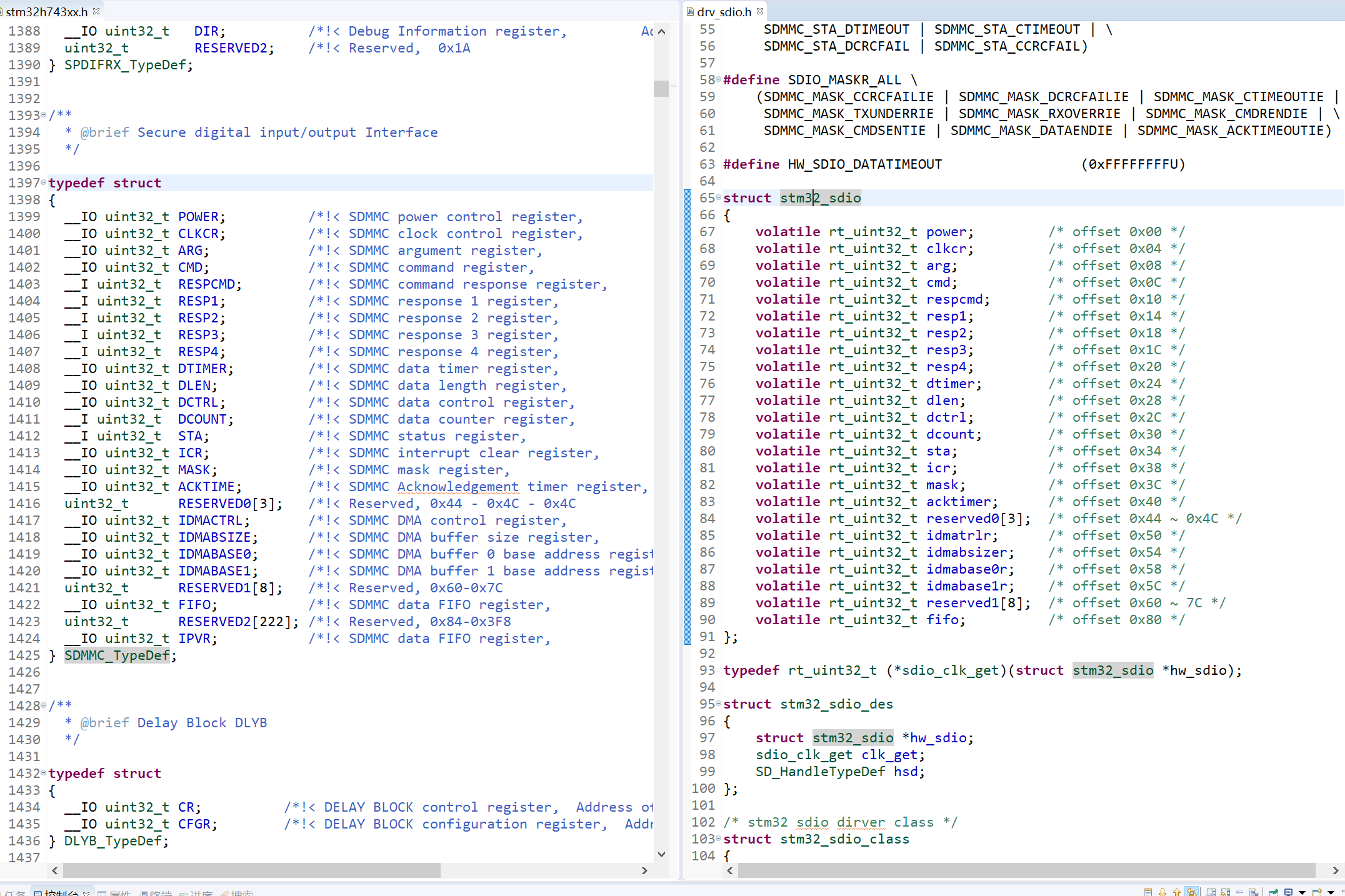The width and height of the screenshot is (1345, 896).
Task: Click SDMMC_TypeDef identifier at line 1425
Action: pyautogui.click(x=117, y=655)
